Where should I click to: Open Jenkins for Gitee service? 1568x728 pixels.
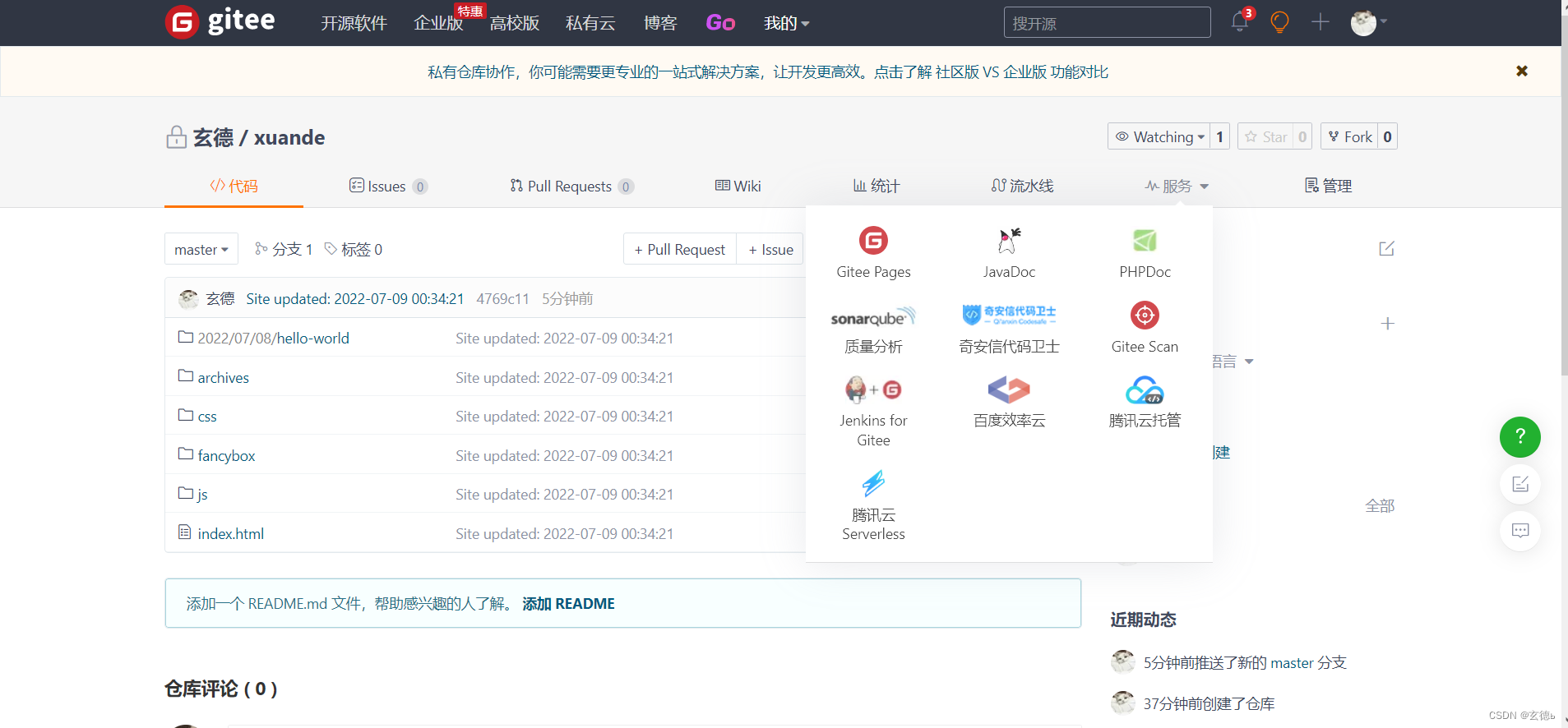click(x=873, y=412)
